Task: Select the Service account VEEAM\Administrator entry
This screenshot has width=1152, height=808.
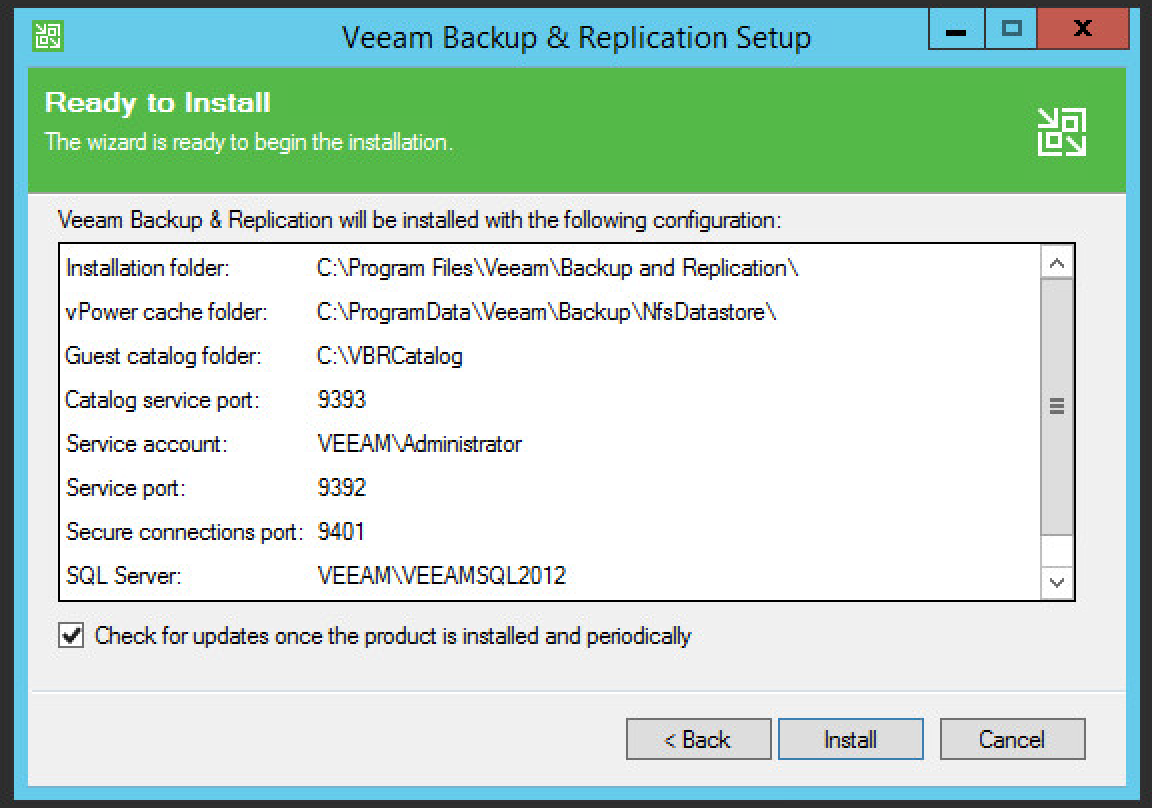Action: coord(419,444)
